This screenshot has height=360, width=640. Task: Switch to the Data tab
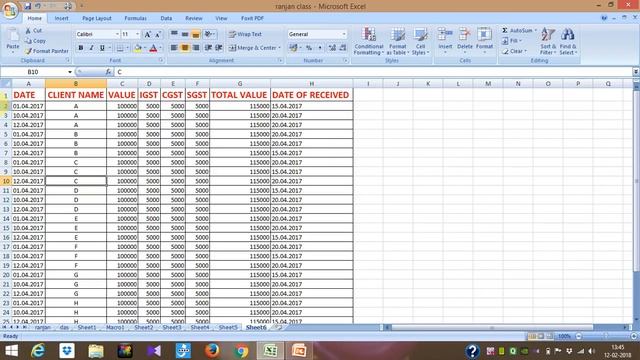pyautogui.click(x=166, y=18)
